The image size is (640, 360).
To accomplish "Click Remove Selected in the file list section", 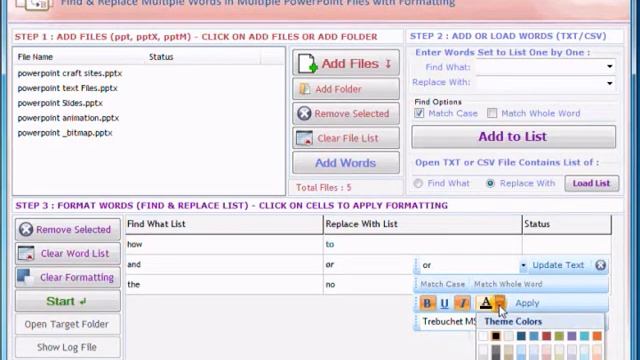I will click(346, 113).
